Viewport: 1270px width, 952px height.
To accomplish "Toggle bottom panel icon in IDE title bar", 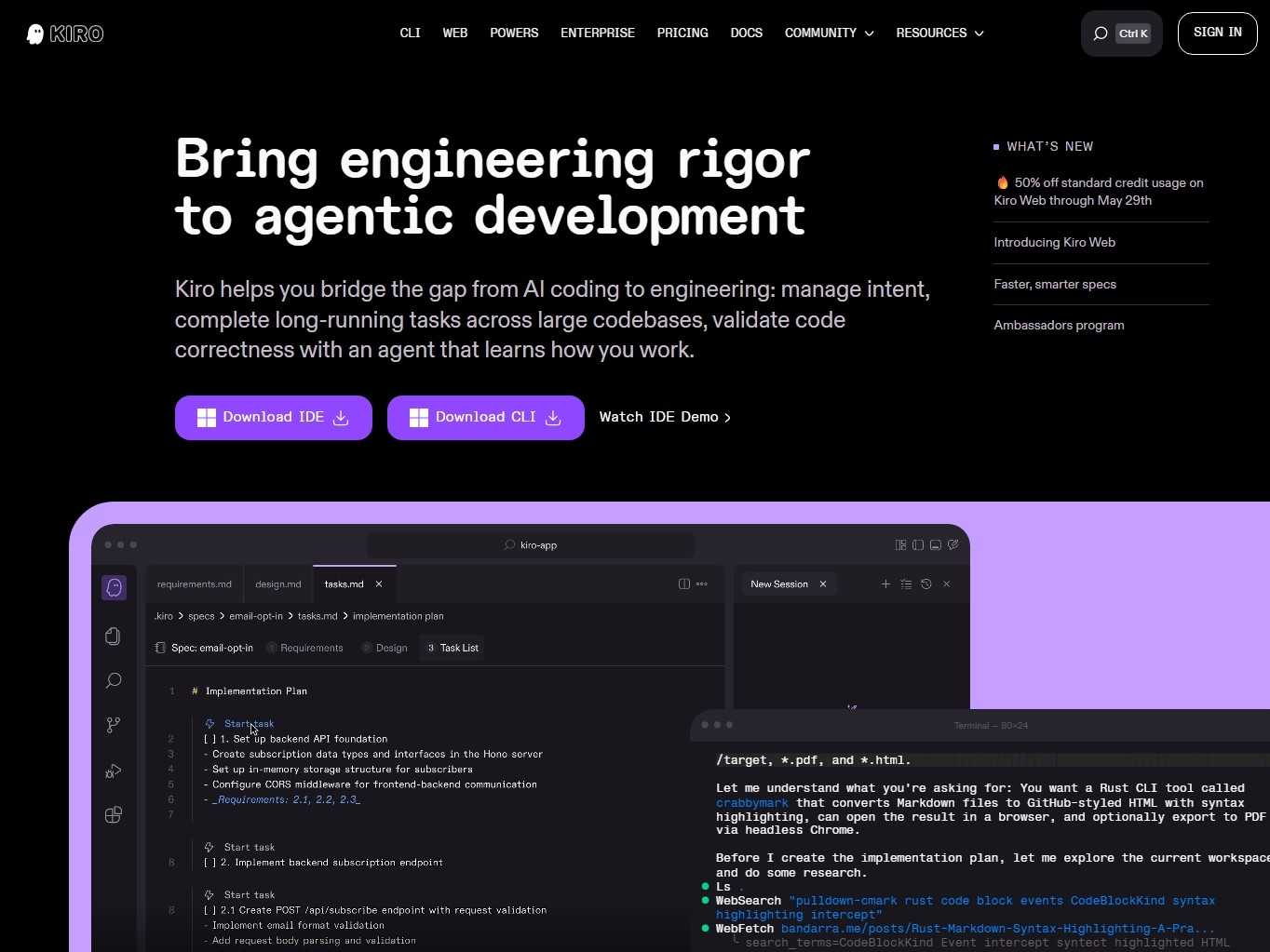I will pyautogui.click(x=936, y=545).
